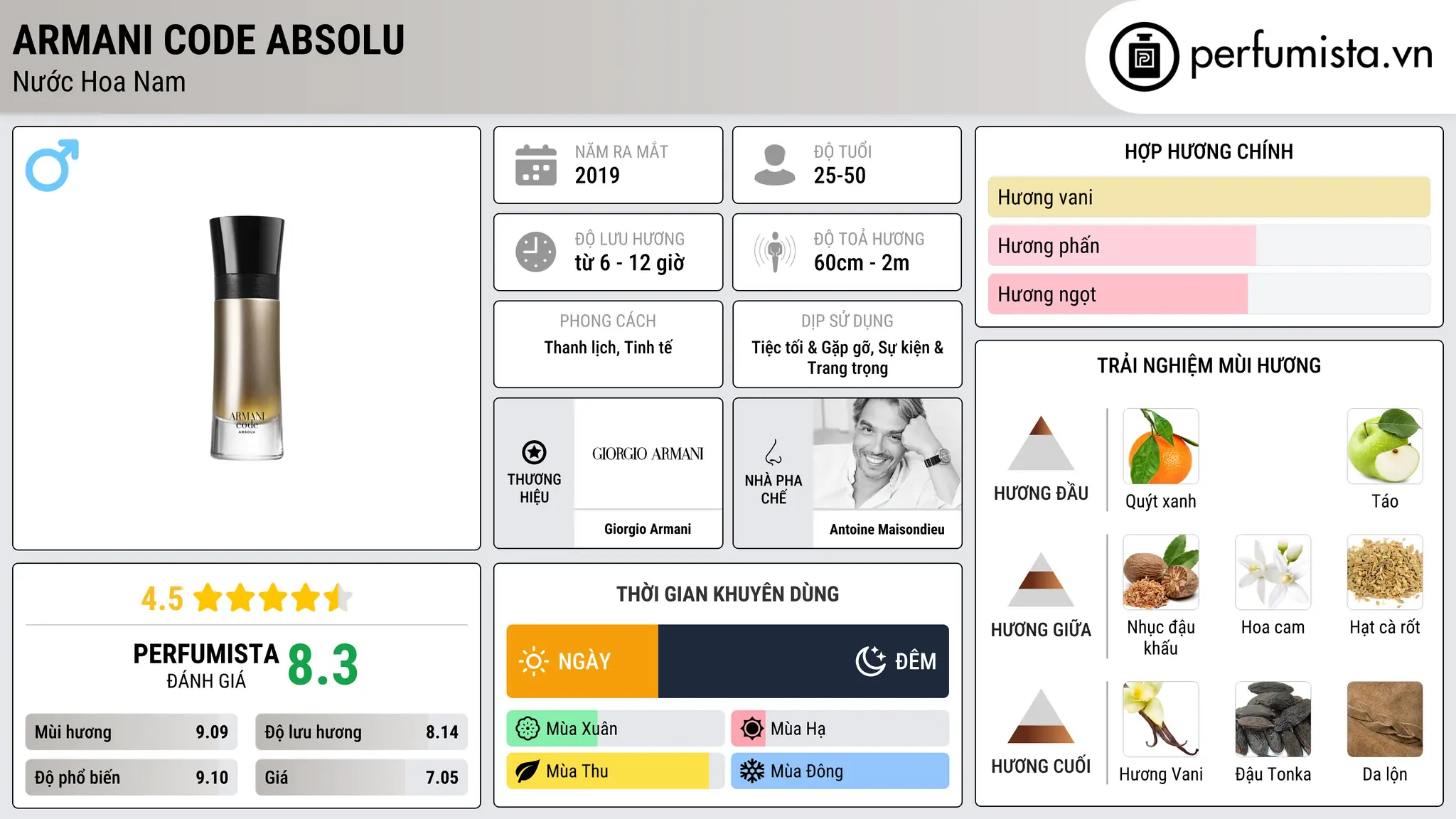Viewport: 1456px width, 819px height.
Task: Select the Da lộn suede note image
Action: (1385, 719)
